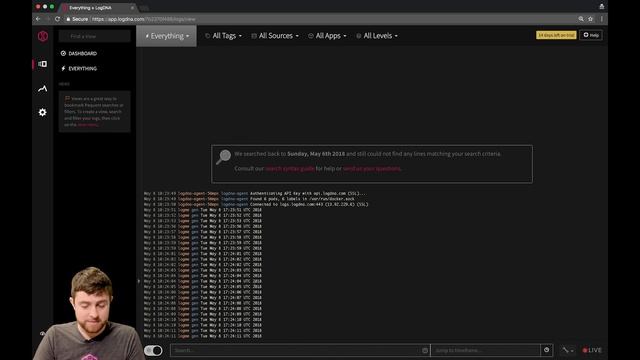Image resolution: width=640 pixels, height=360 pixels.
Task: Expand the All Tags filter
Action: pyautogui.click(x=223, y=36)
